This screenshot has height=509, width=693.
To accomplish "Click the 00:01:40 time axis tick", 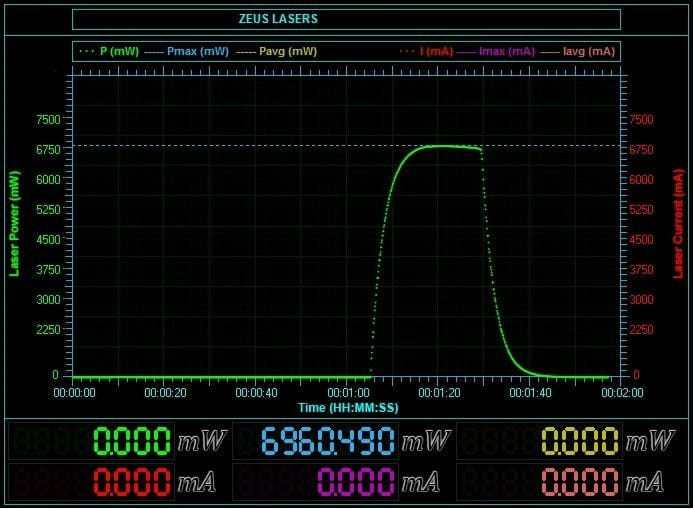I will [x=530, y=393].
